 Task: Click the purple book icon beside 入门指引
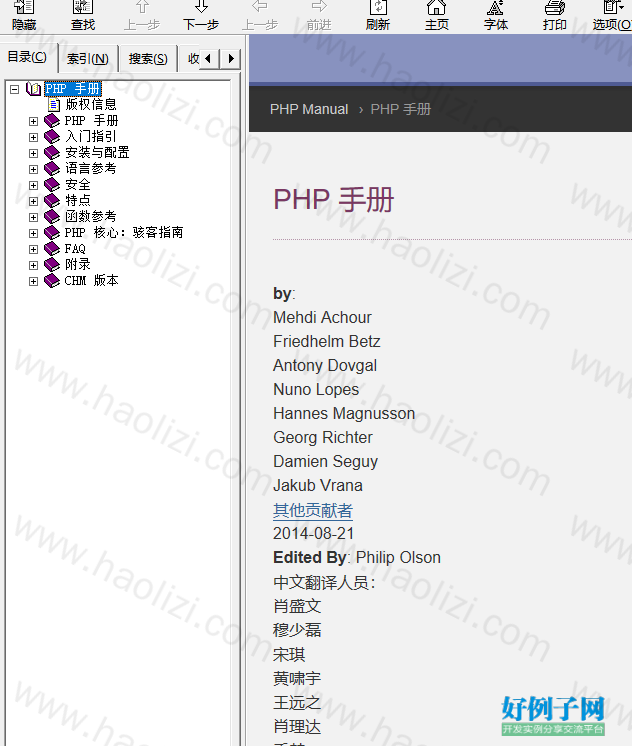[51, 137]
